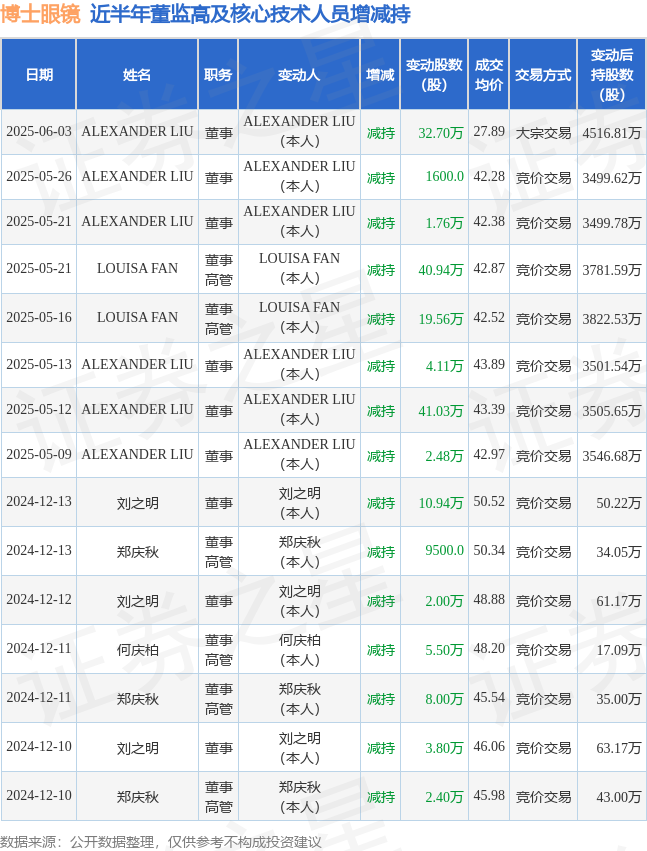Click the 4516.81万 holdings value
The image size is (647, 851).
612,133
